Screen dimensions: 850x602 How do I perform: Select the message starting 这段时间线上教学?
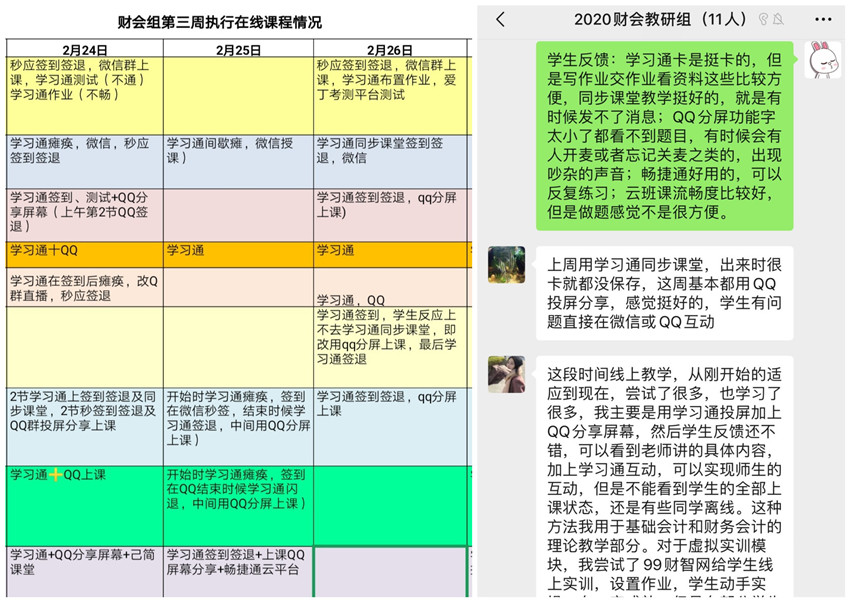[x=665, y=477]
